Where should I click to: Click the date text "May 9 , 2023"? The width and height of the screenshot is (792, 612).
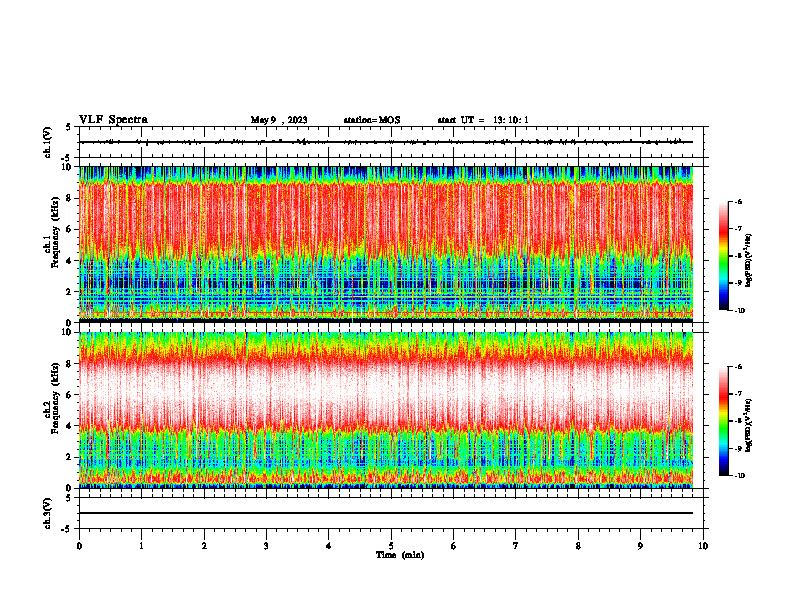point(279,120)
